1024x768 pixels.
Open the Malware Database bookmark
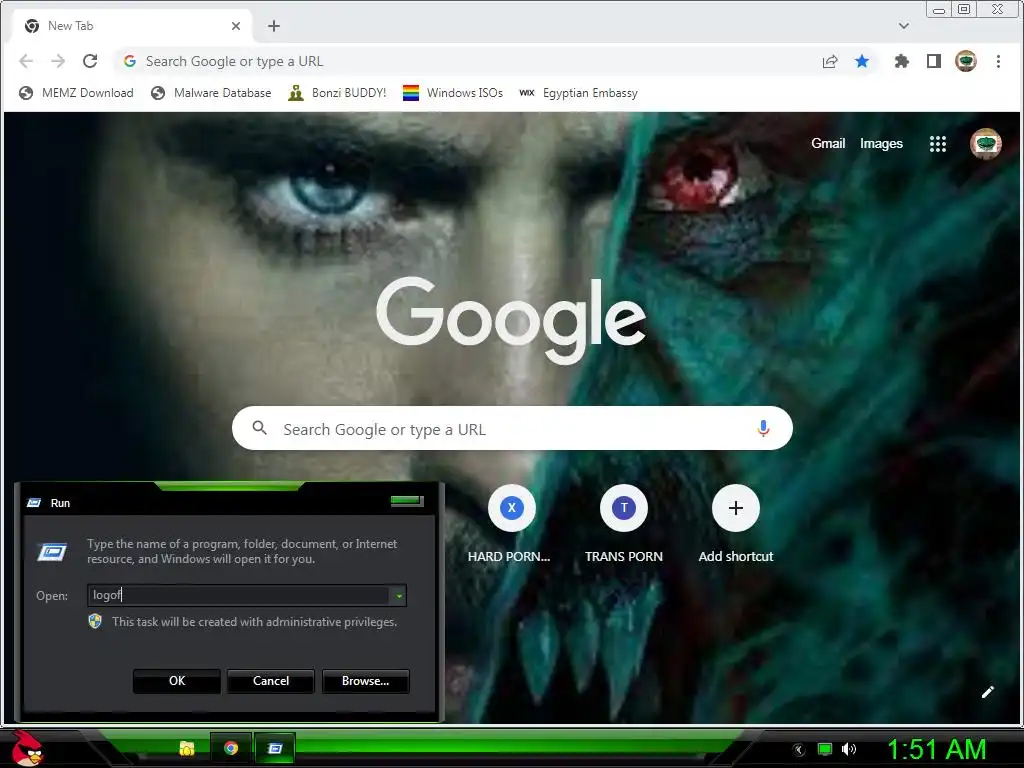pyautogui.click(x=211, y=93)
